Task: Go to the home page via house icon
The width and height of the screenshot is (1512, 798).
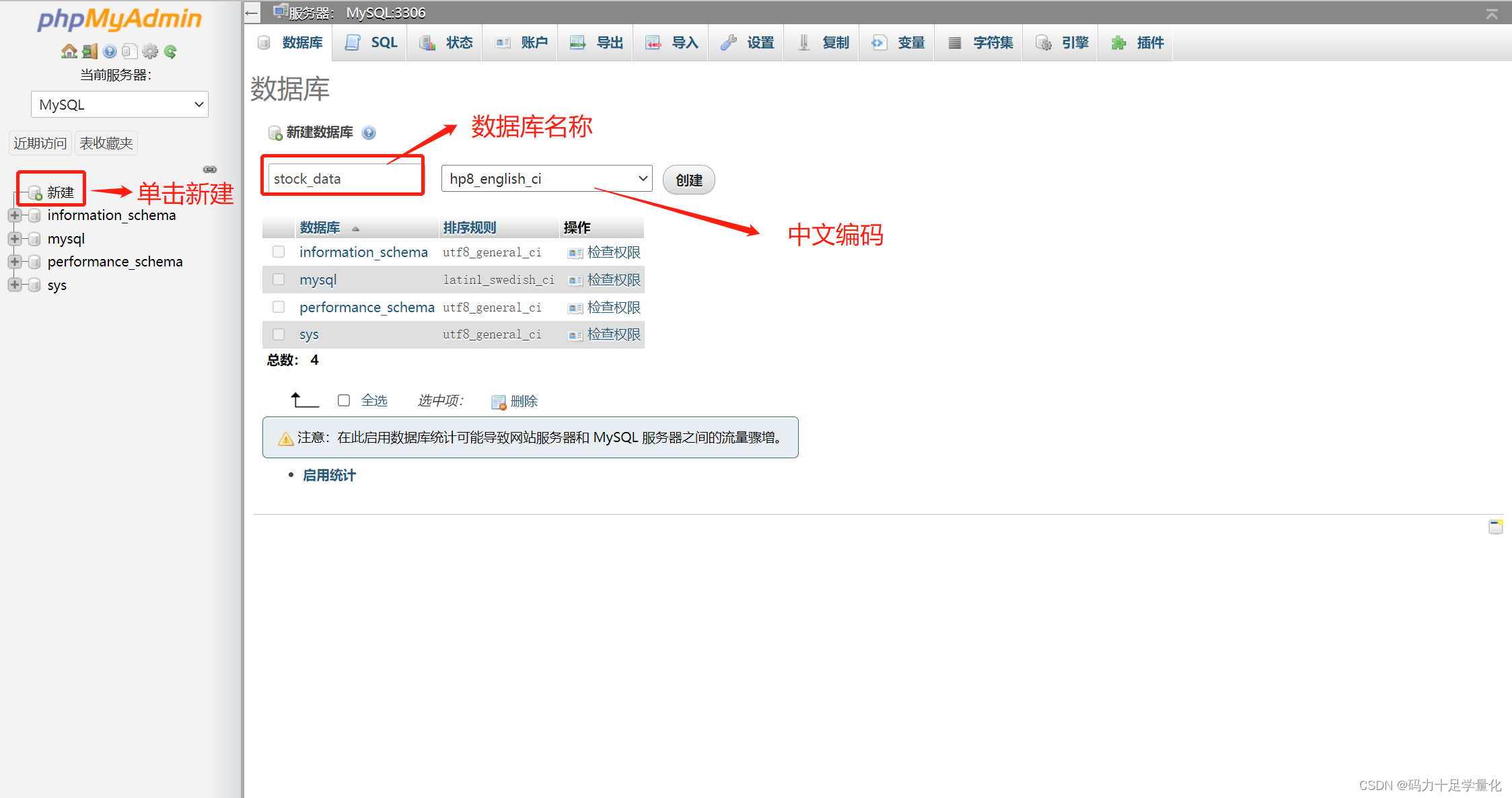Action: pos(69,51)
